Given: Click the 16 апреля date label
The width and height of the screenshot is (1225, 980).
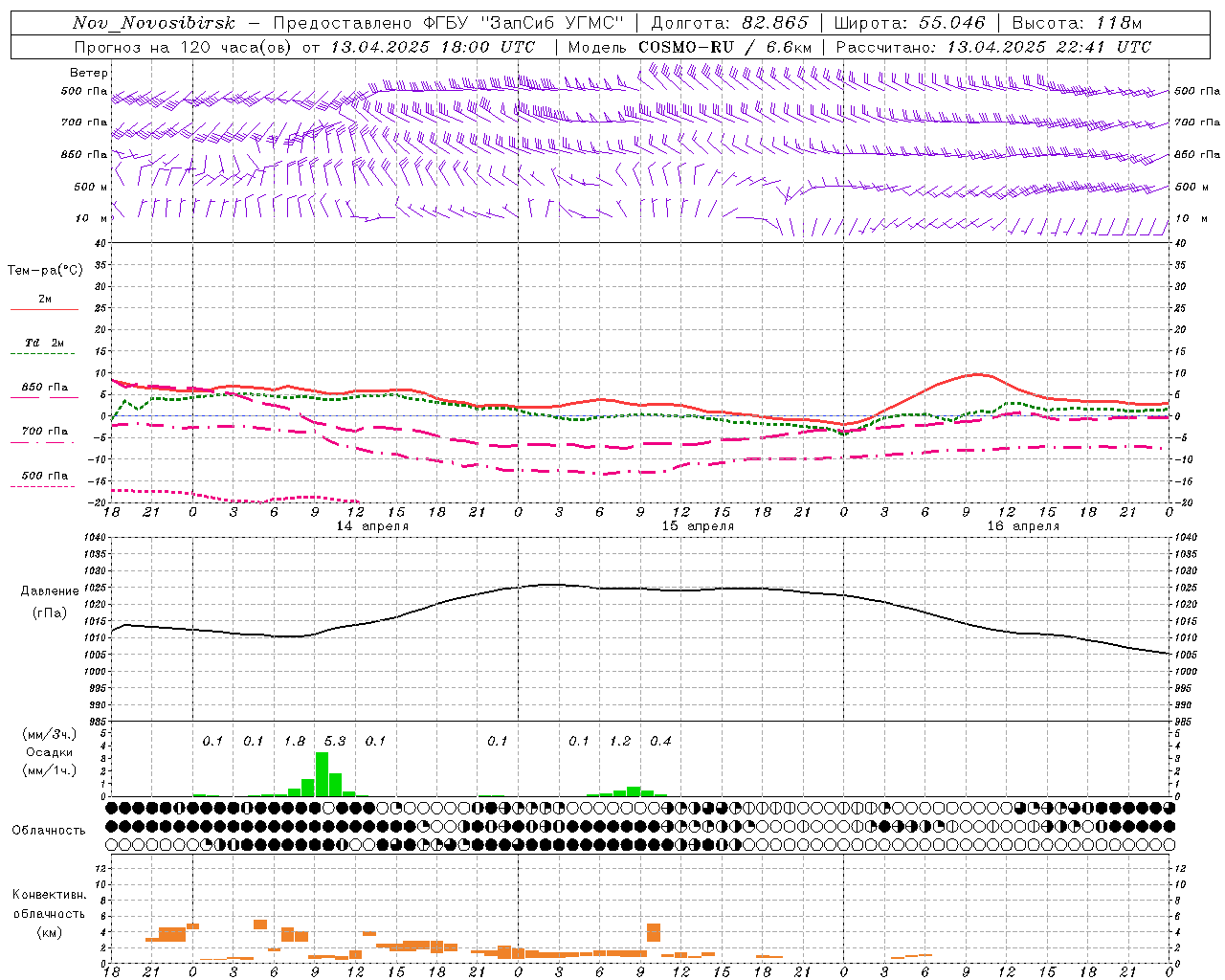Looking at the screenshot, I should pos(1023,526).
